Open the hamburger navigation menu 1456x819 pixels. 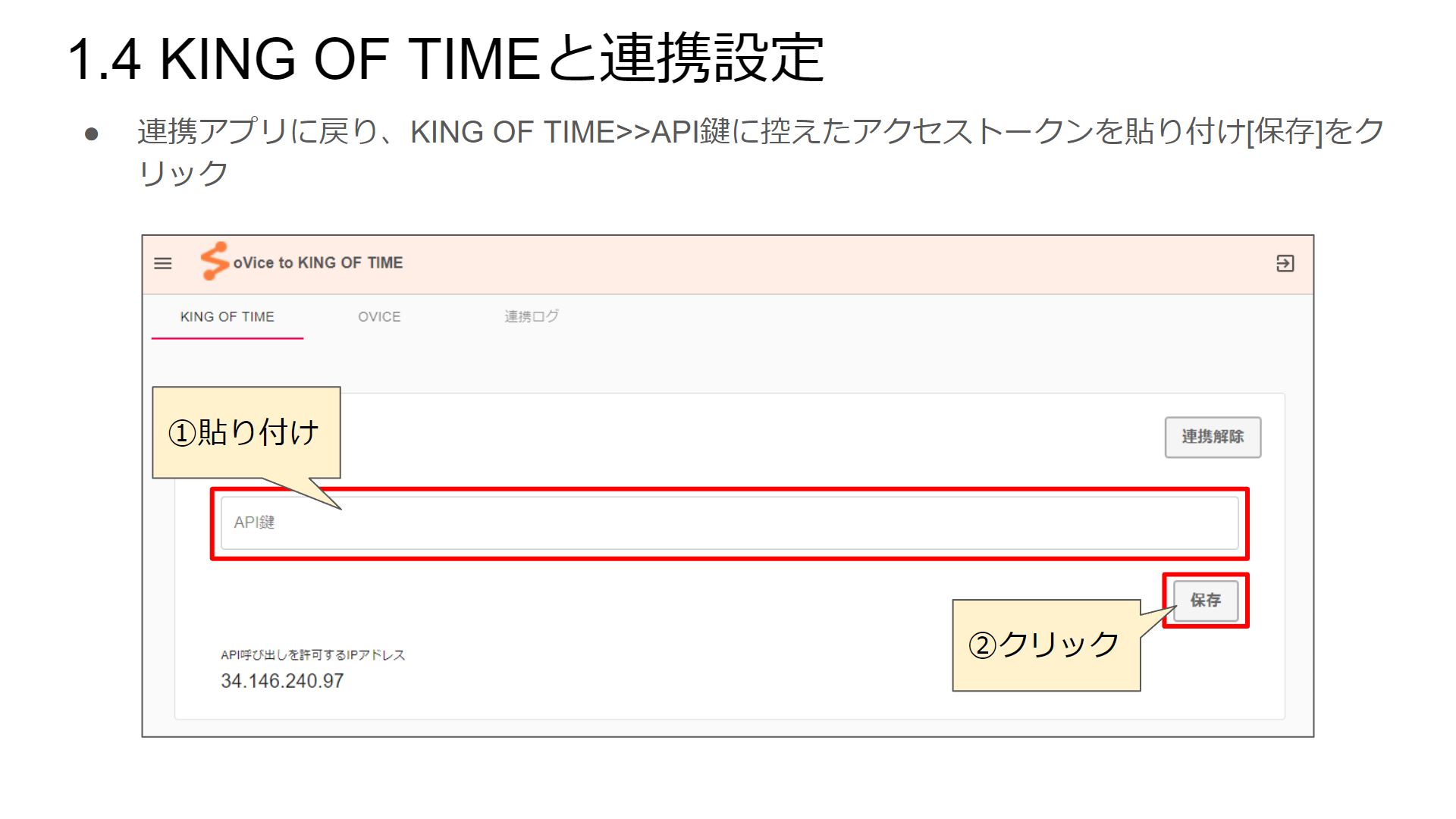[163, 263]
